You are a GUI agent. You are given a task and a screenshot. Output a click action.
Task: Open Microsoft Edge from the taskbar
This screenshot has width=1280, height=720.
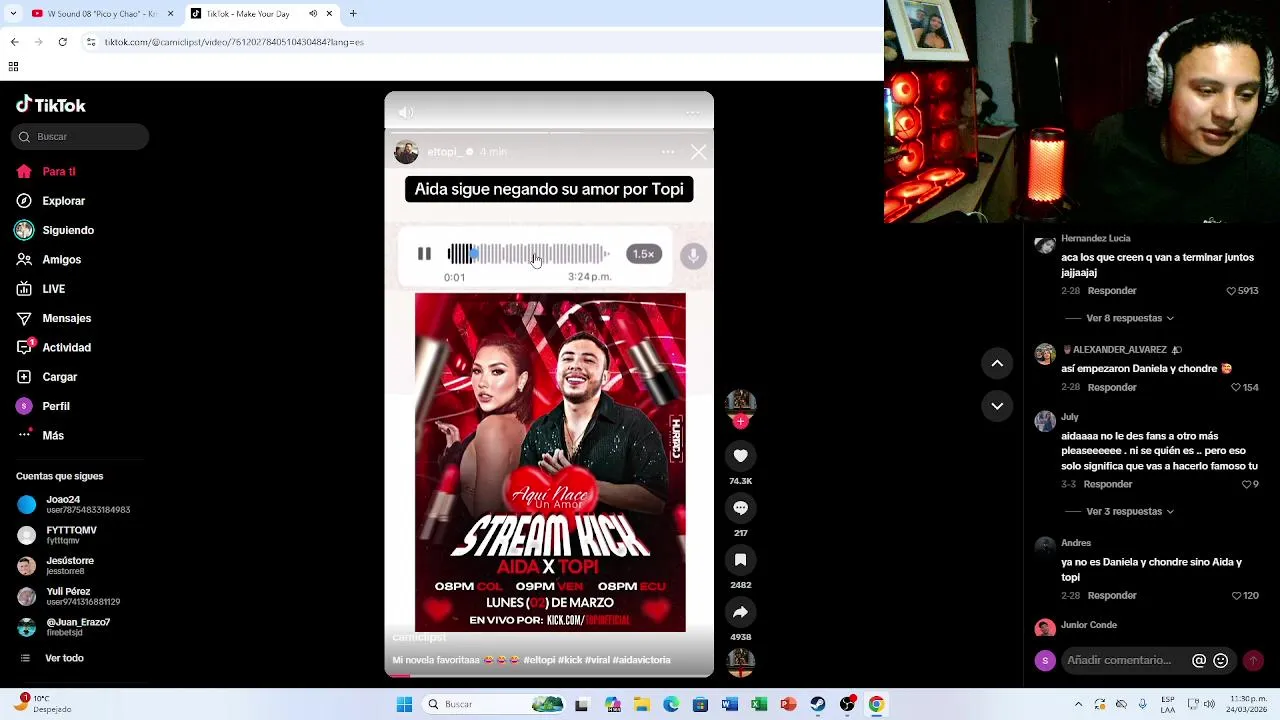point(671,704)
